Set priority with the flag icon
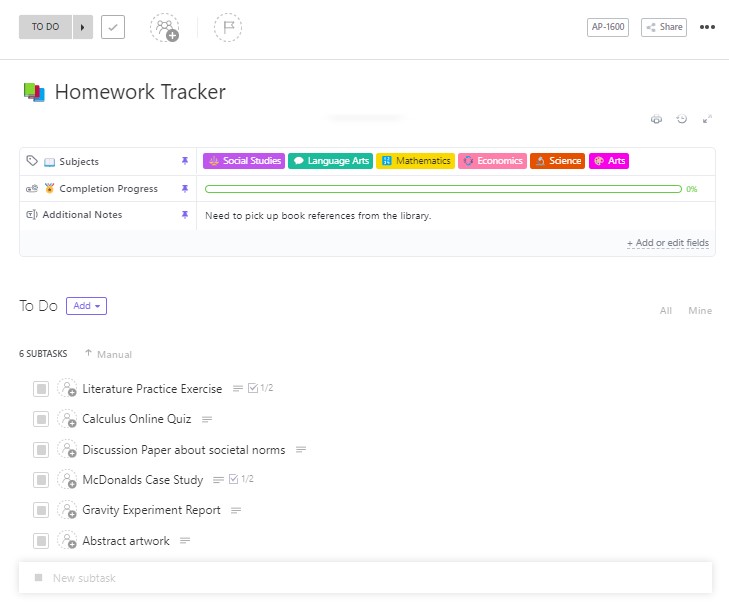The image size is (729, 613). [x=228, y=27]
